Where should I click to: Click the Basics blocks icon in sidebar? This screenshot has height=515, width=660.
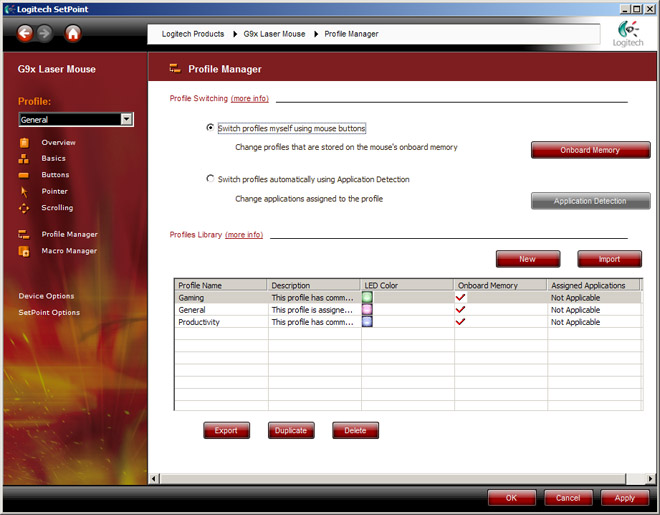(24, 159)
